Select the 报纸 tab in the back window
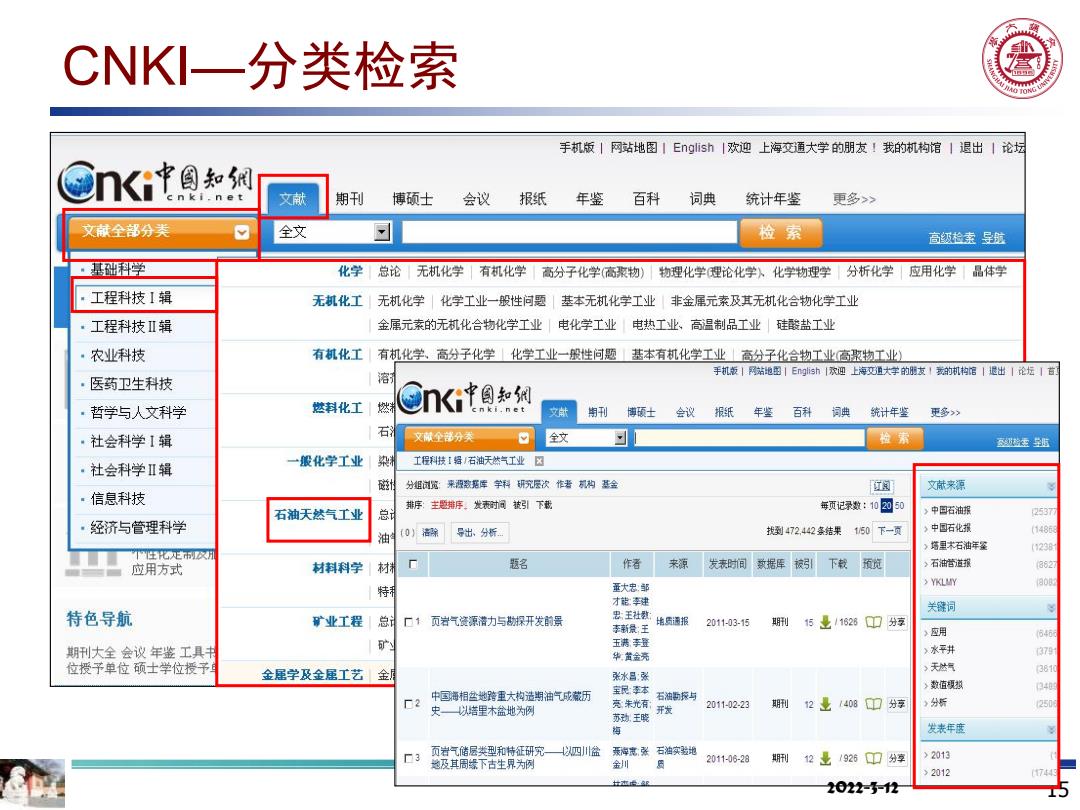This screenshot has height=810, width=1080. point(532,199)
